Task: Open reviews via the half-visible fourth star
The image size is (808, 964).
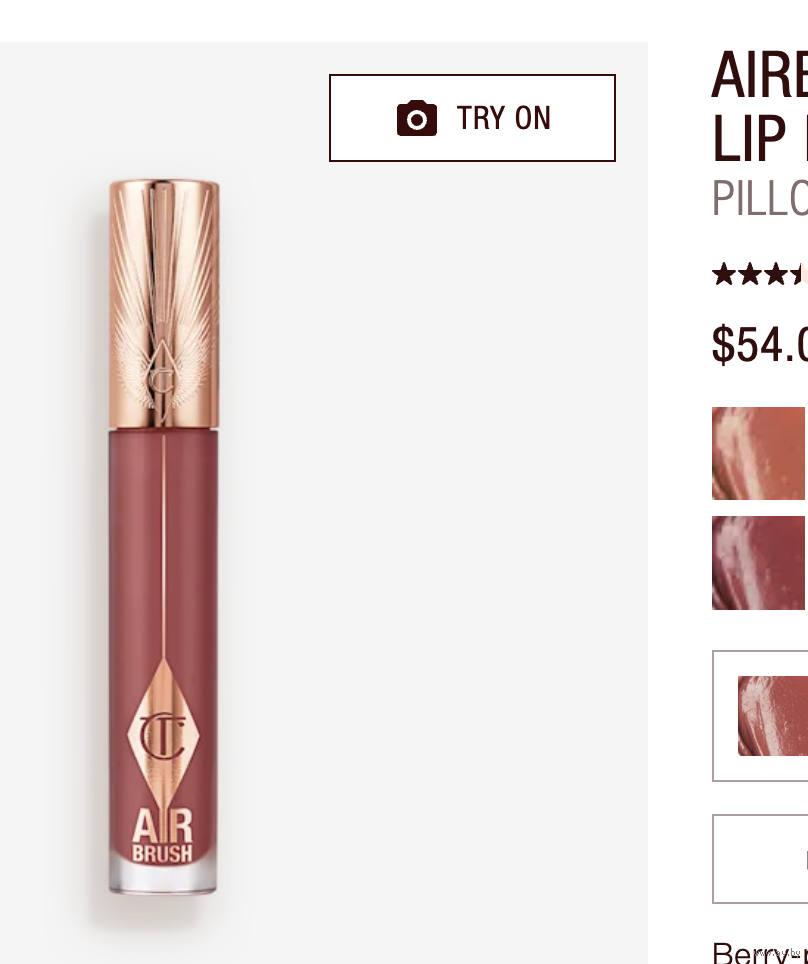Action: tap(799, 274)
